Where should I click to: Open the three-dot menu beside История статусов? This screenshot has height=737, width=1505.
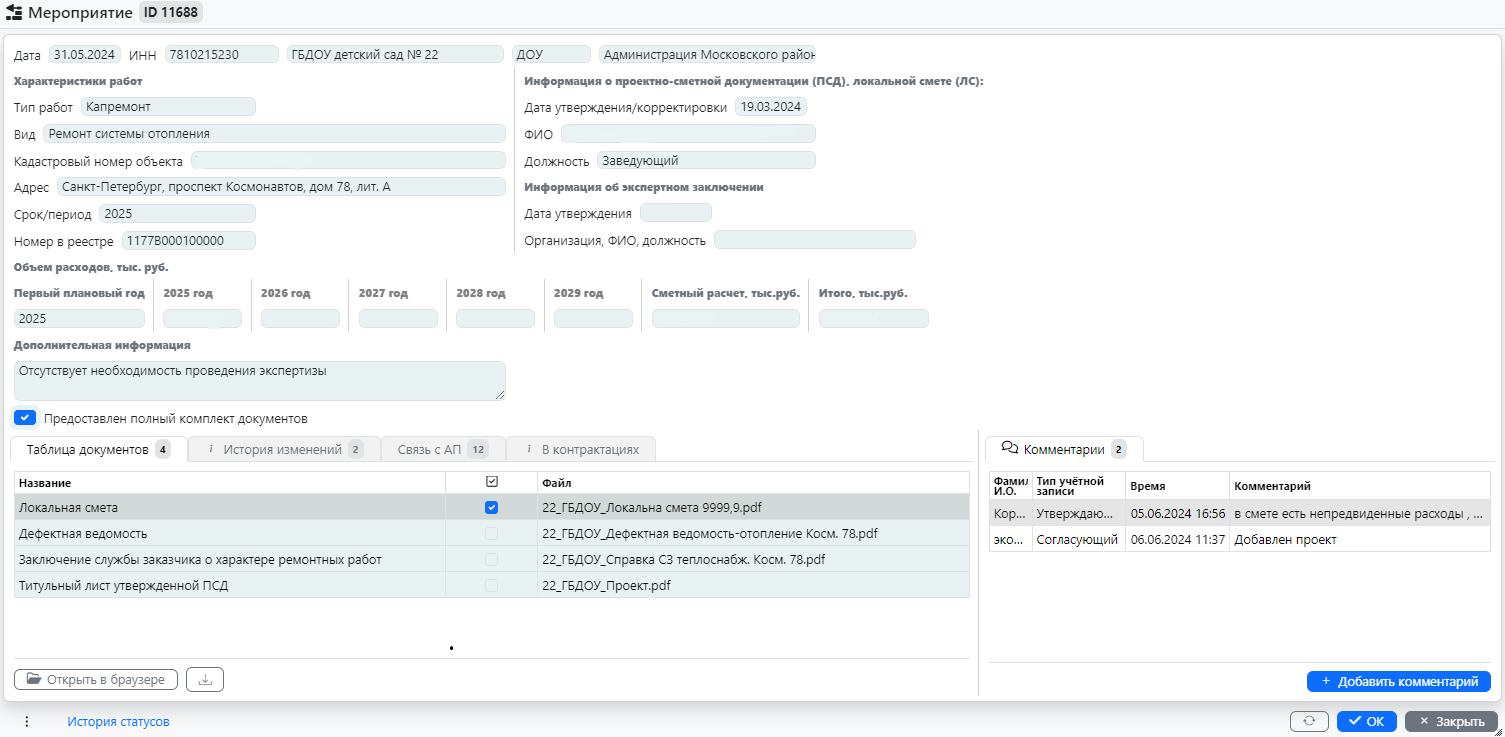click(27, 721)
